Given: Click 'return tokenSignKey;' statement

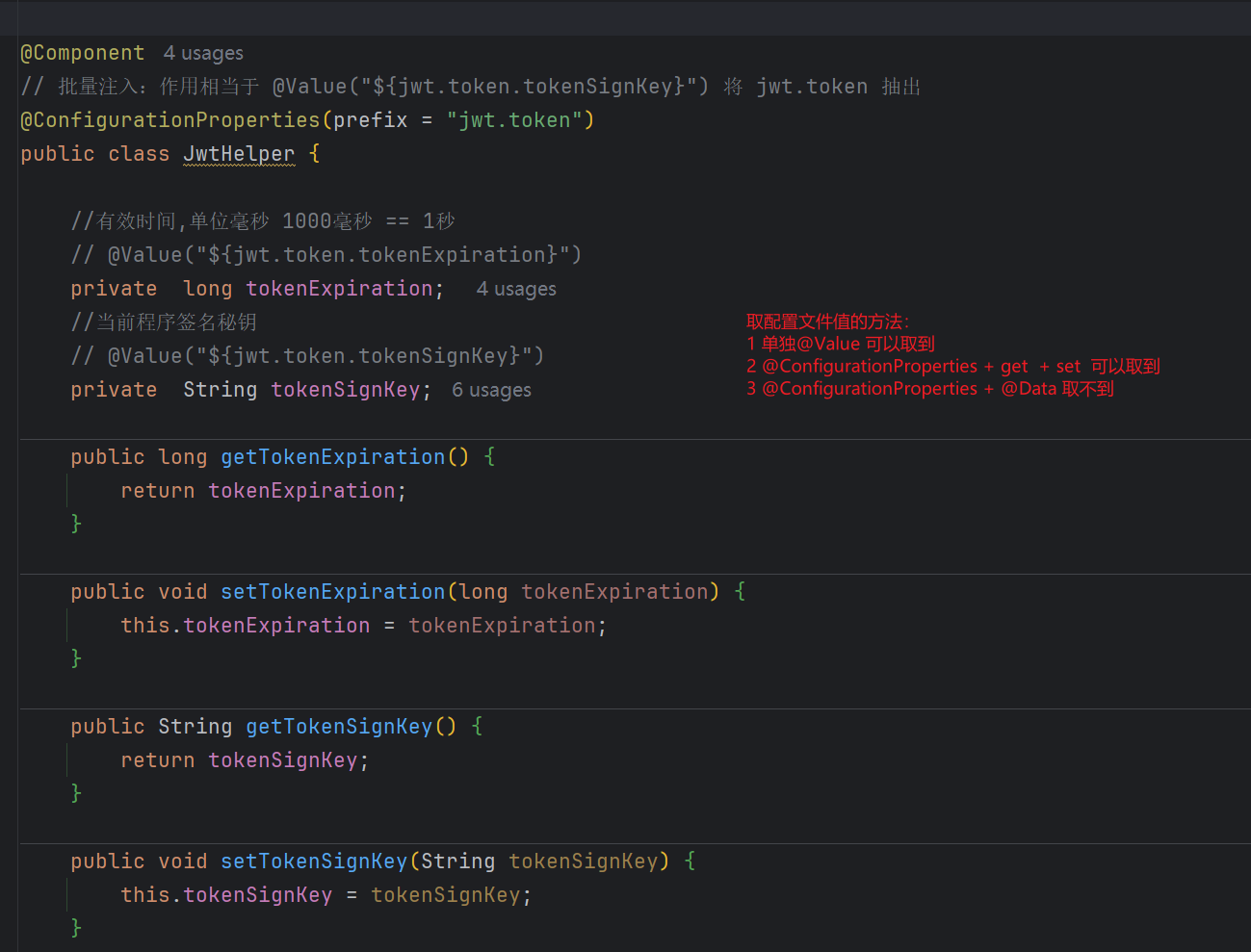Looking at the screenshot, I should (x=245, y=760).
